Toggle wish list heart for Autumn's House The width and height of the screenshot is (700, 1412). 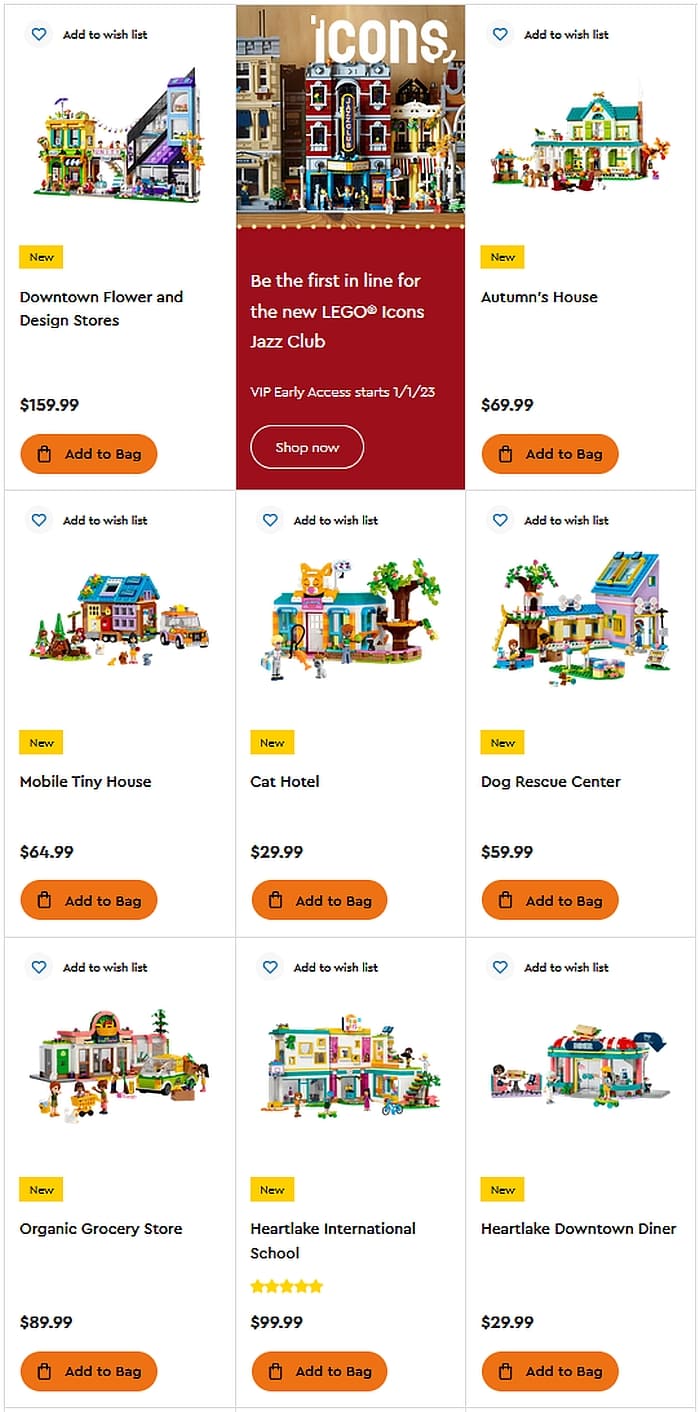500,34
